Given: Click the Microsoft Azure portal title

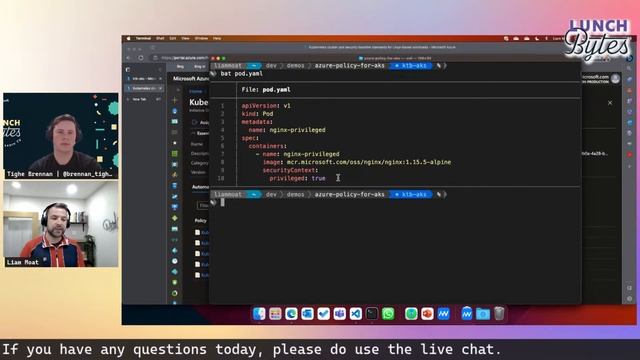Looking at the screenshot, I should pos(191,78).
